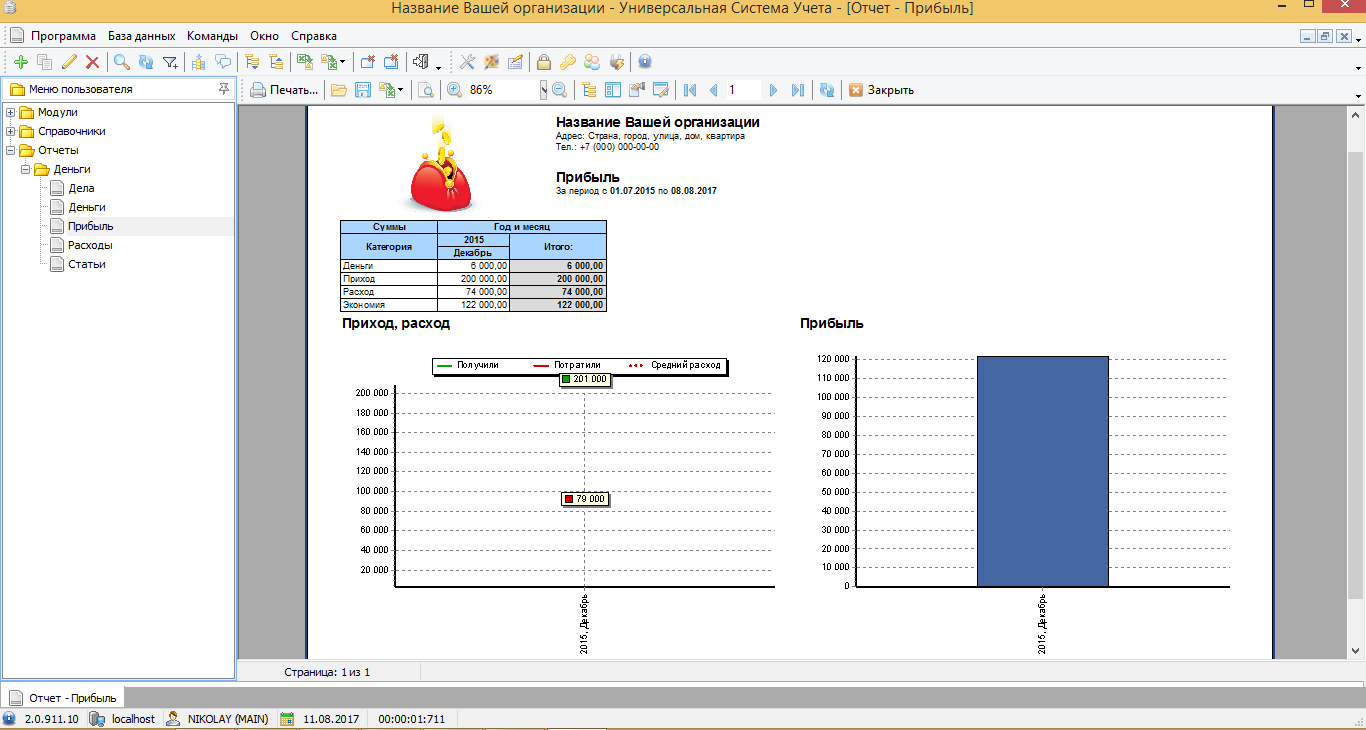Click the Печать... button
Image resolution: width=1366 pixels, height=730 pixels.
pyautogui.click(x=284, y=90)
